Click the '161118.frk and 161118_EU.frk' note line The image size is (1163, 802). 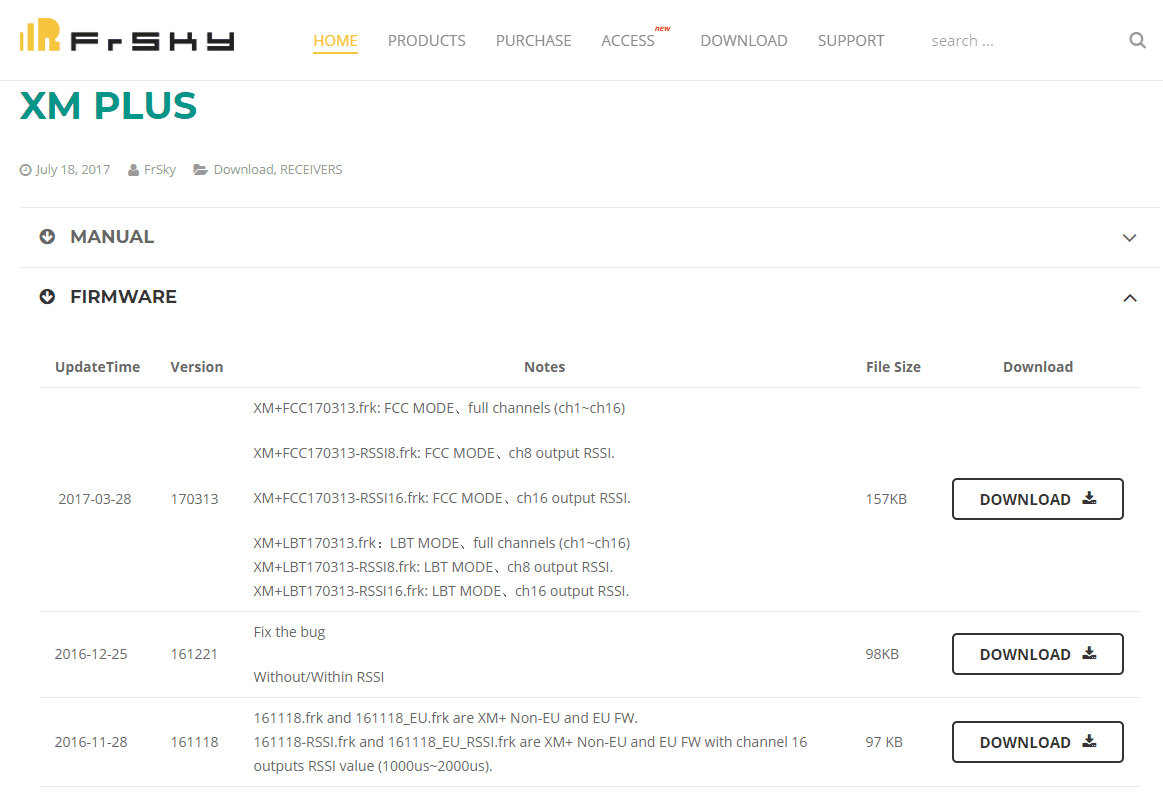coord(446,718)
